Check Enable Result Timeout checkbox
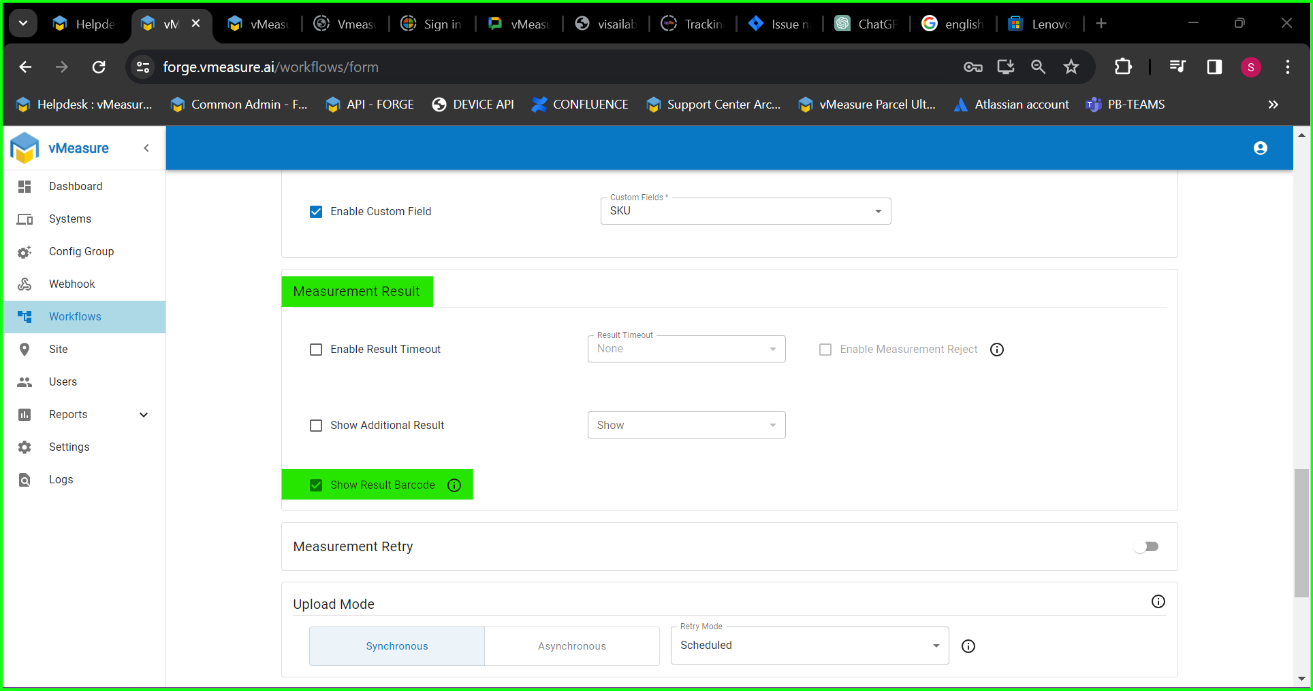The image size is (1313, 691). coord(316,350)
